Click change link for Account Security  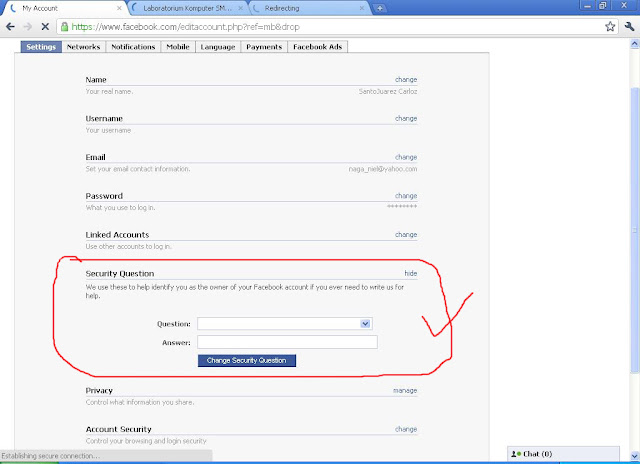click(x=406, y=429)
